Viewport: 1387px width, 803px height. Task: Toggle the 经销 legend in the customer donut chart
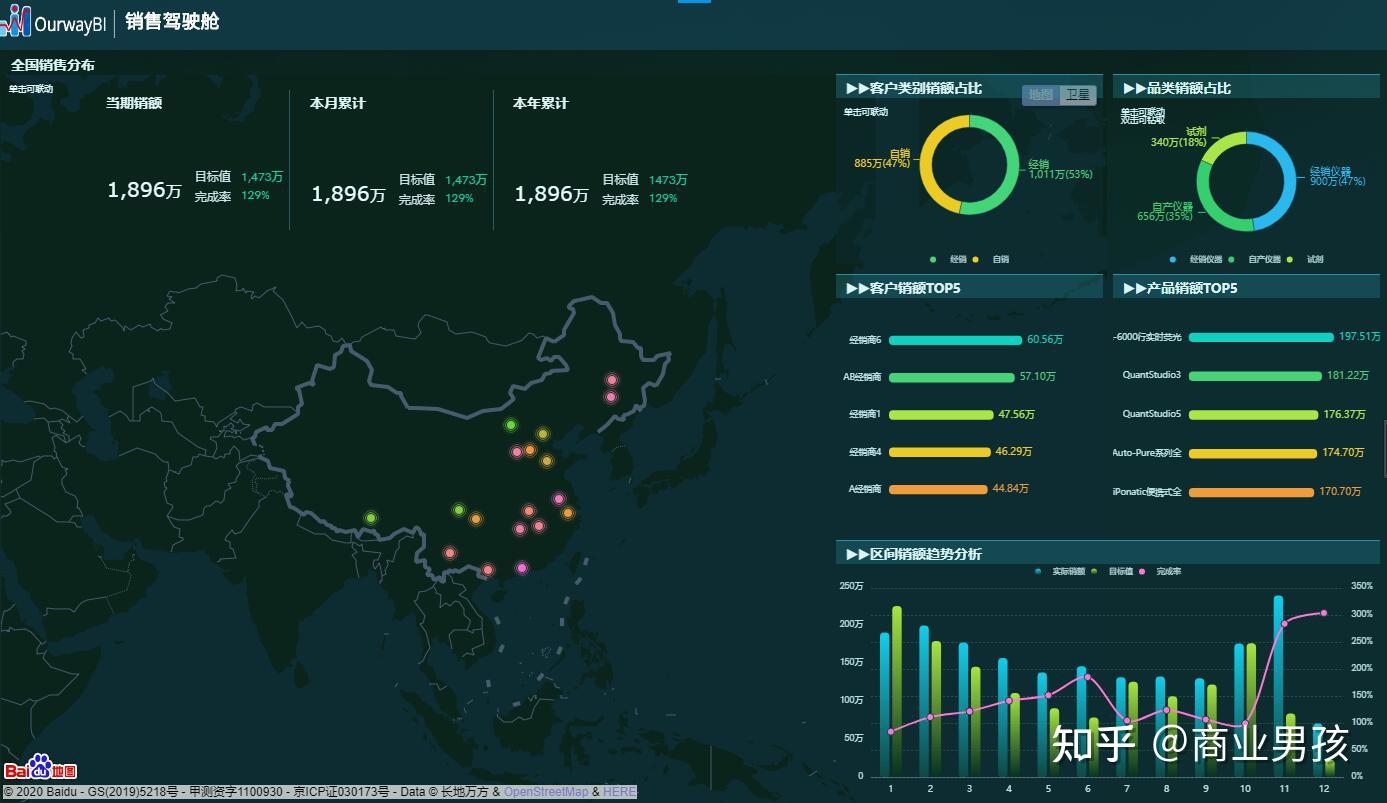(946, 259)
